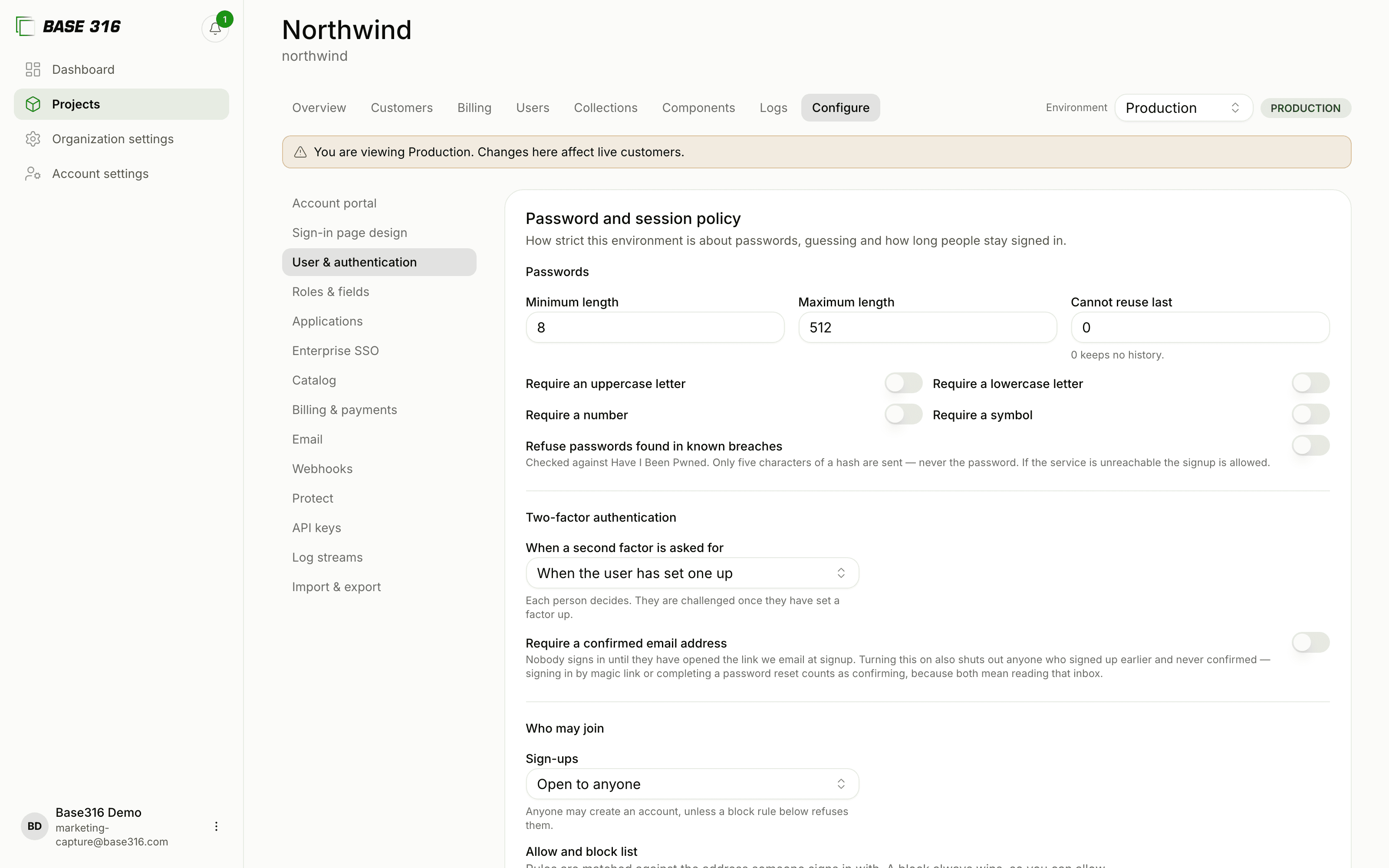Click the Organization settings gear icon

tap(33, 139)
